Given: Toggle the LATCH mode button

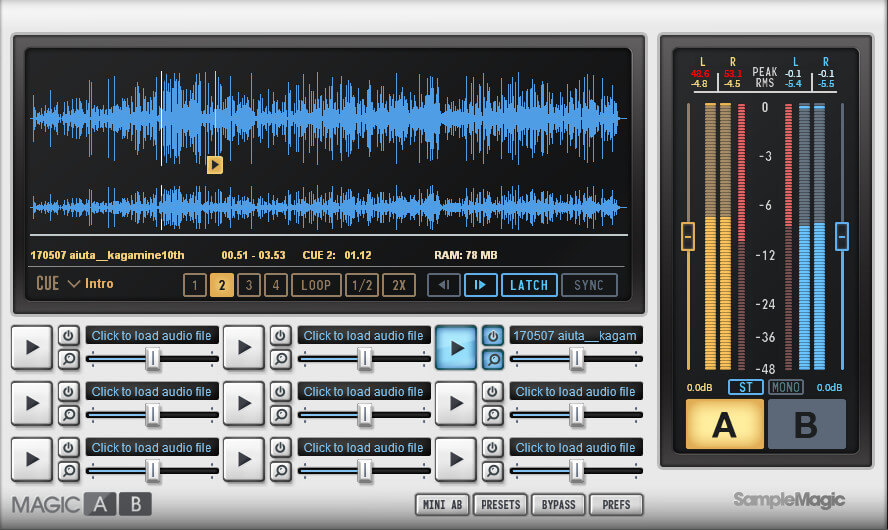Looking at the screenshot, I should 529,285.
